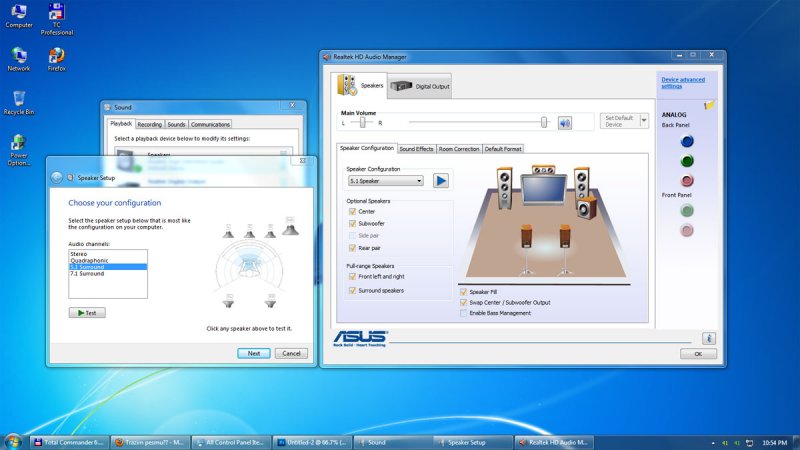Viewport: 800px width, 450px height.
Task: Open the Sound Effects tab
Action: tap(416, 149)
